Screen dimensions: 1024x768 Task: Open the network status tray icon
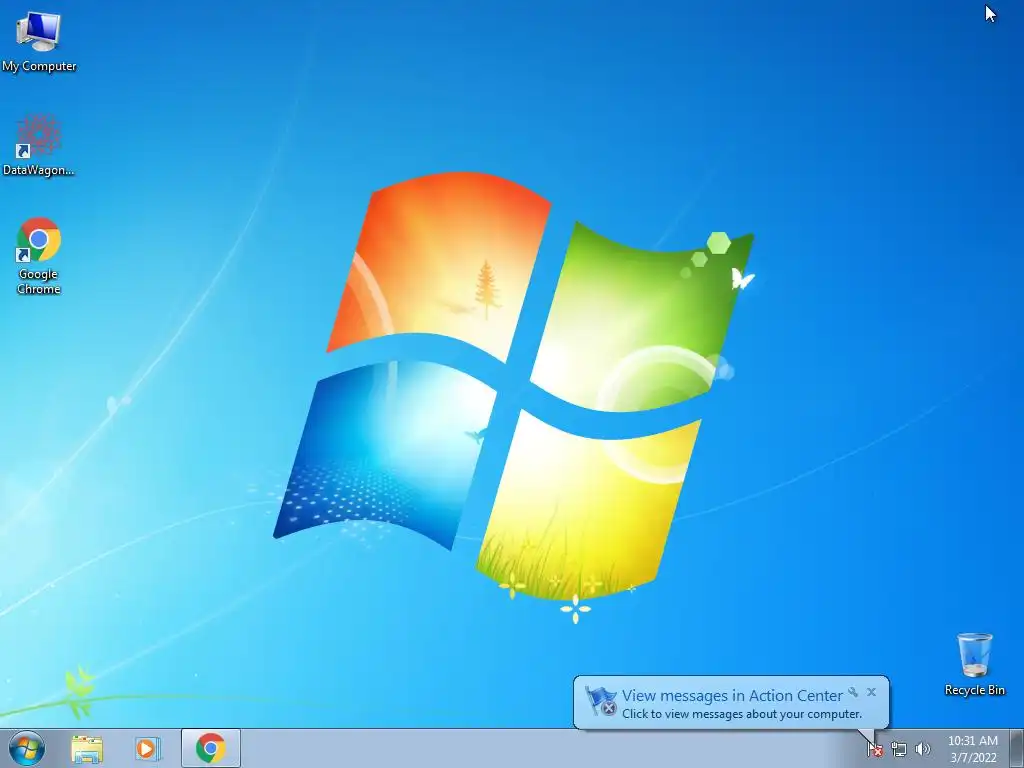click(x=899, y=749)
